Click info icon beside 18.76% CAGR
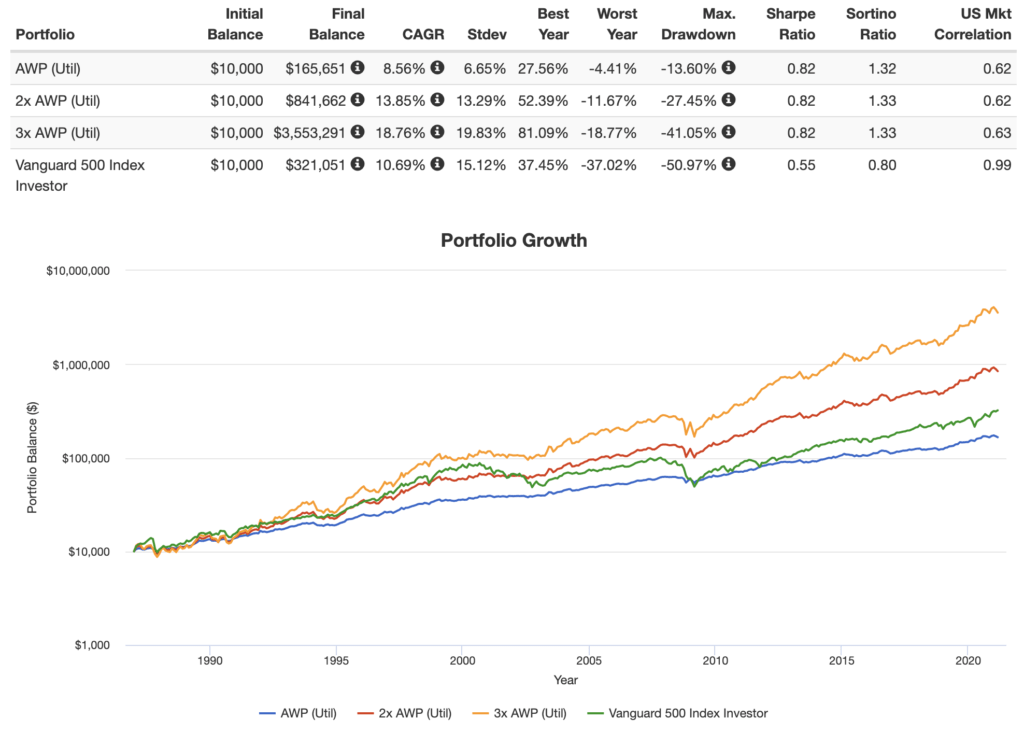The width and height of the screenshot is (1024, 733). coord(439,132)
